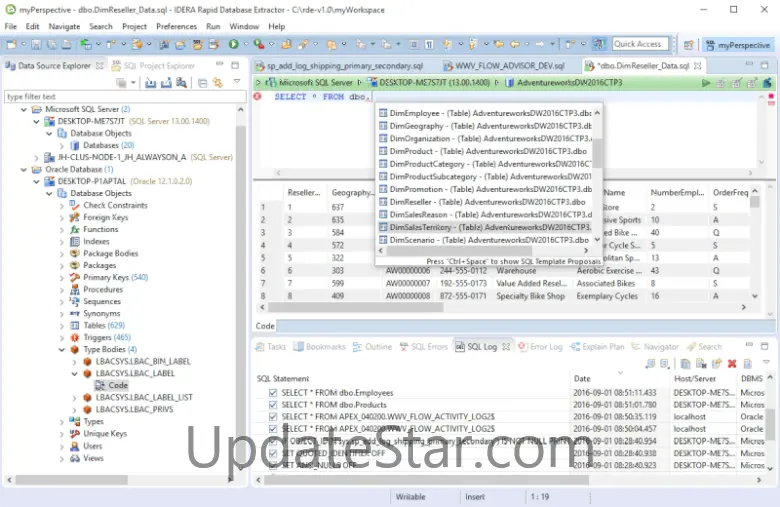Maximize the SQL Log panel view

click(x=765, y=346)
